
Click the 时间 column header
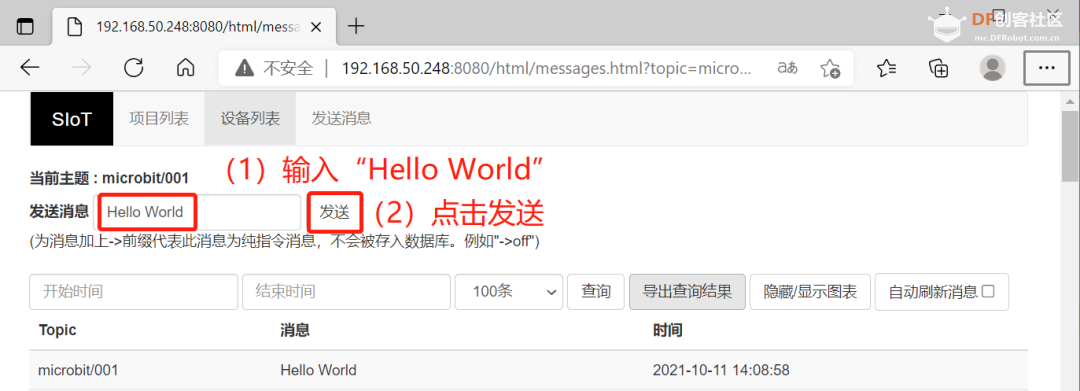667,330
